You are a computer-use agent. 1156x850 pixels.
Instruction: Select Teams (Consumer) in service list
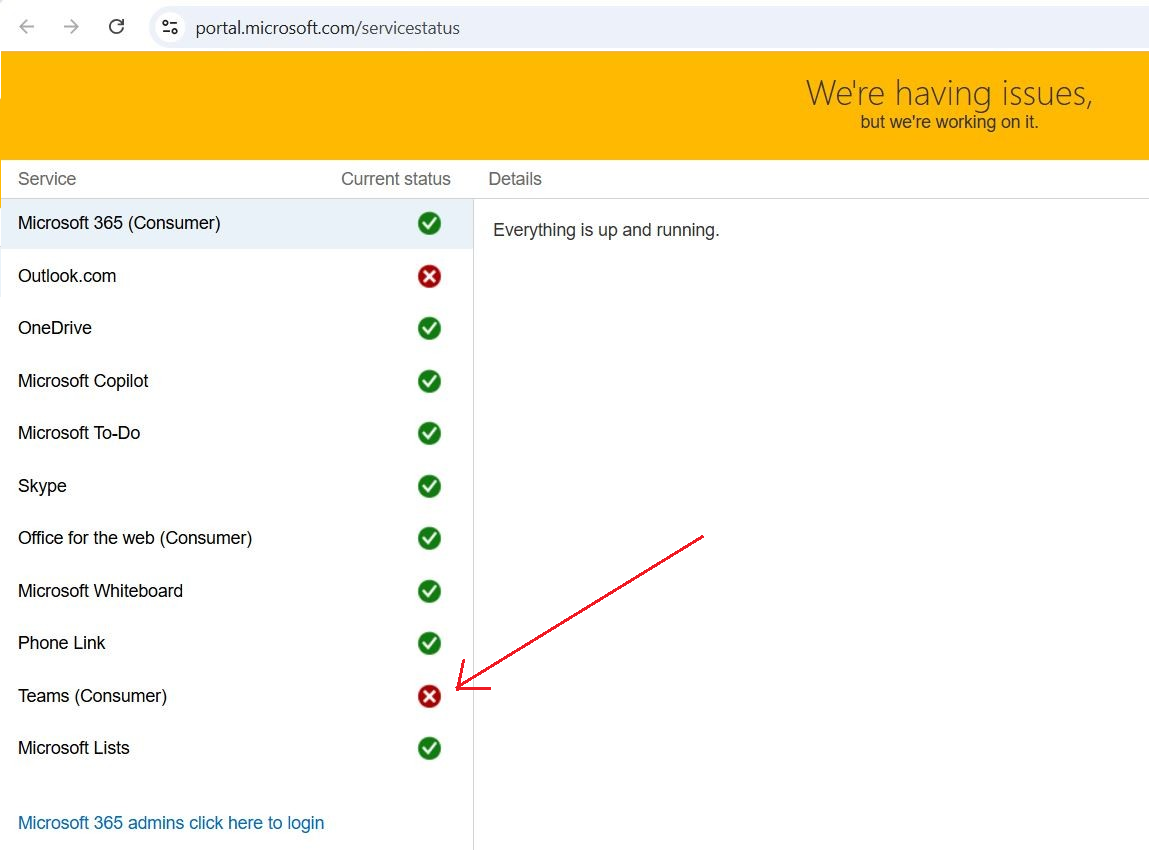coord(92,696)
